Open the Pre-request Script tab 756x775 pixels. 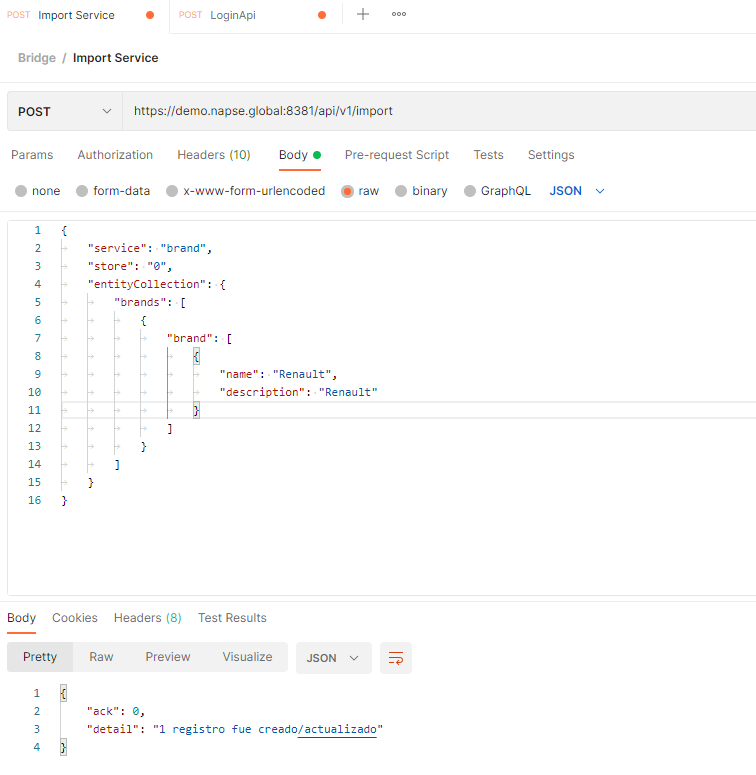pos(397,155)
